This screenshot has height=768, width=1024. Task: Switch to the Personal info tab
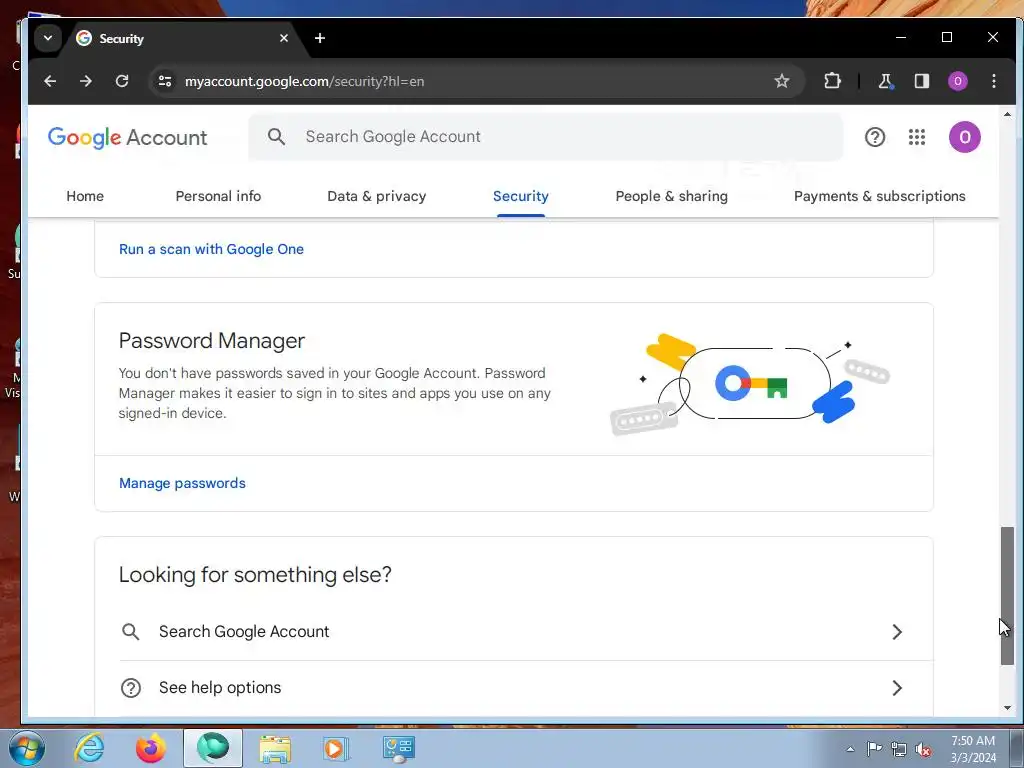click(x=218, y=196)
